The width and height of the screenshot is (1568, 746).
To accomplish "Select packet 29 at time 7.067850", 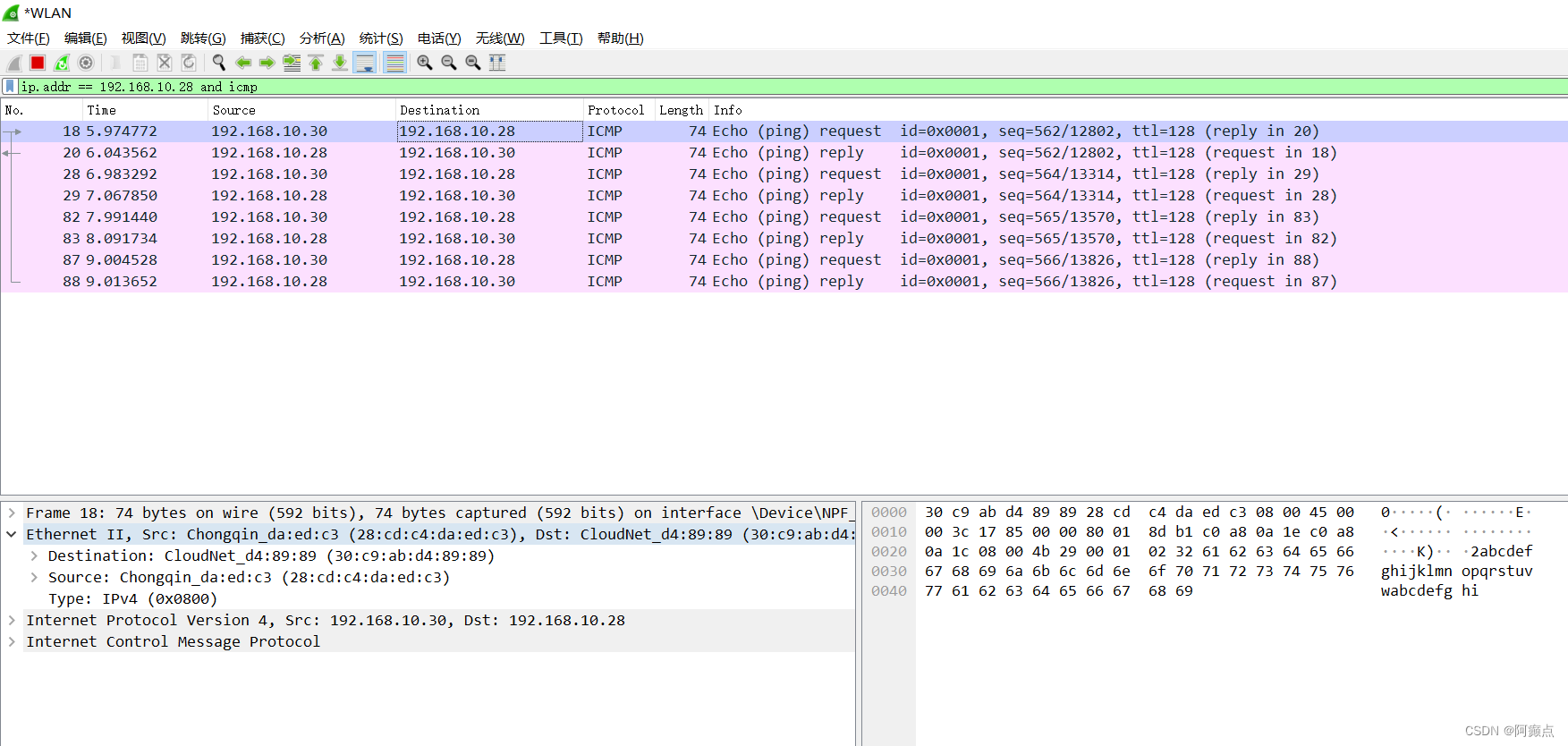I will [x=784, y=196].
